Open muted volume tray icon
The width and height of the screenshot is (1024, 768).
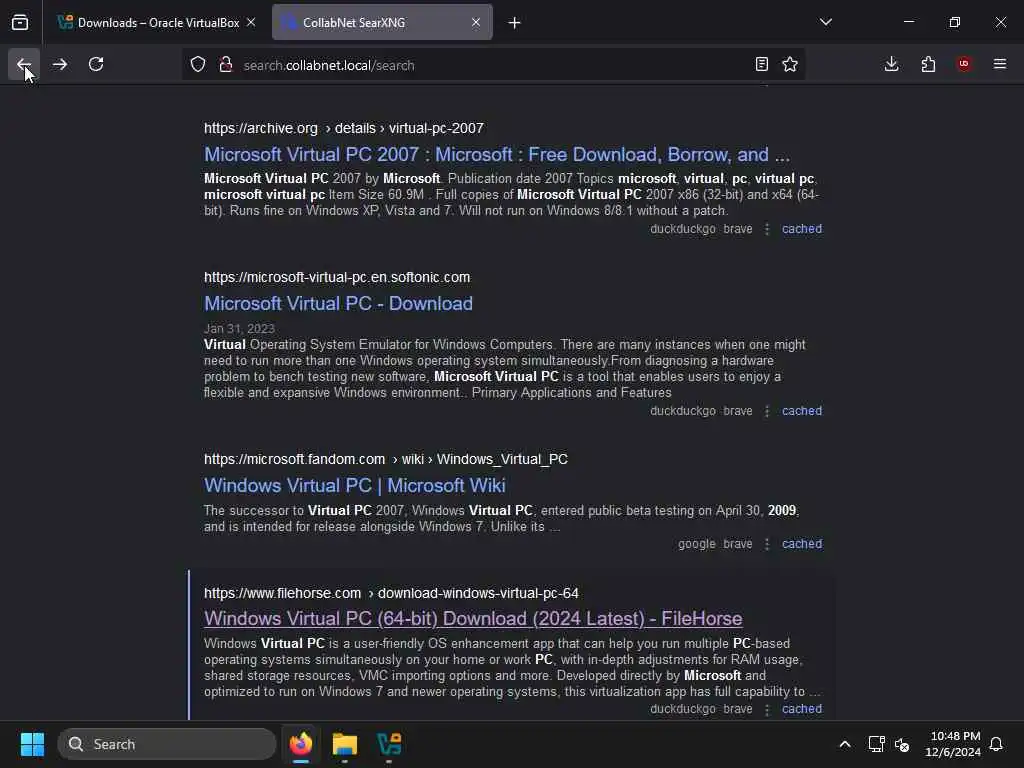902,744
